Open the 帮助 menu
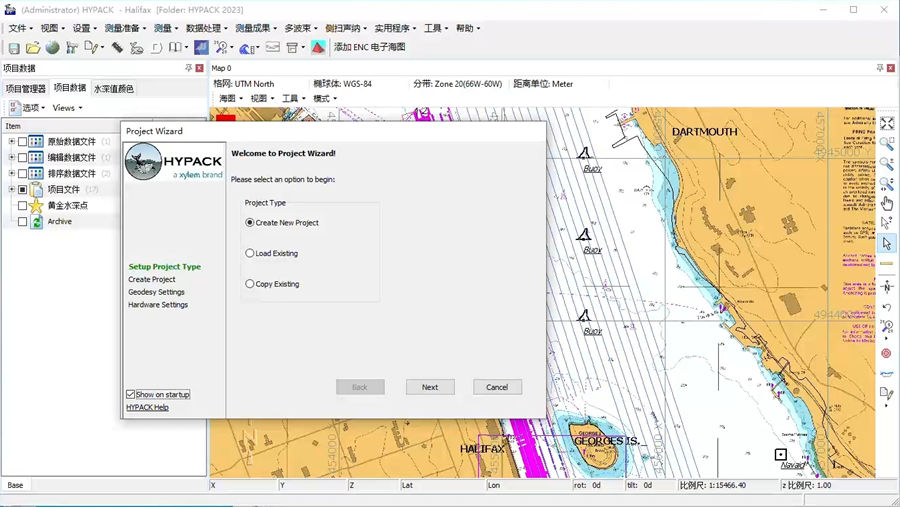 (x=468, y=28)
